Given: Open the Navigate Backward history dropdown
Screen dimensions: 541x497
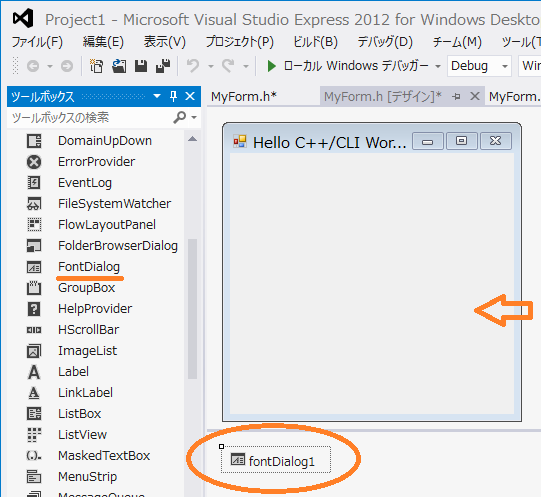Looking at the screenshot, I should 50,66.
